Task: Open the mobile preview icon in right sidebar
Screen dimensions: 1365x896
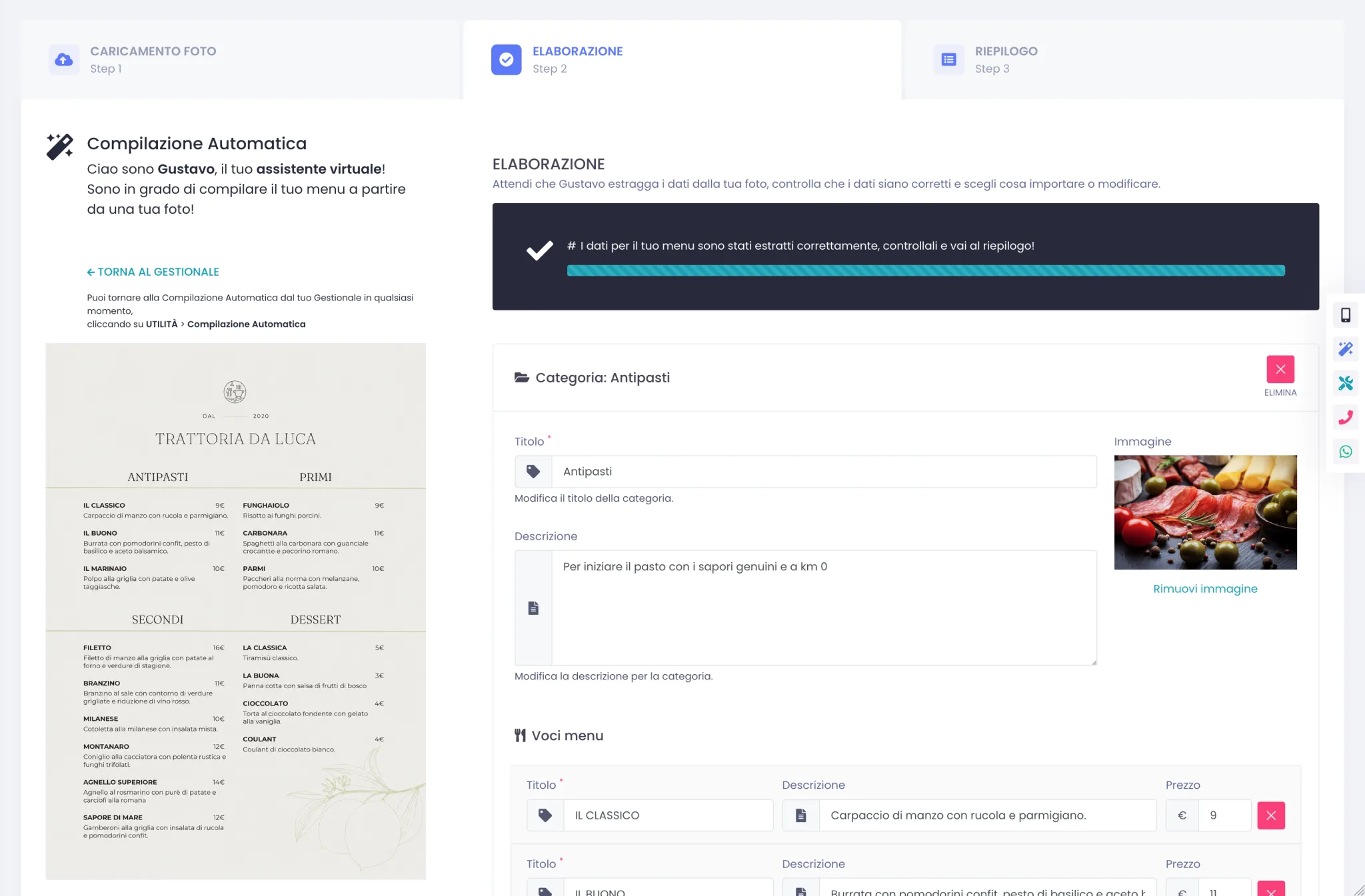Action: pyautogui.click(x=1346, y=315)
